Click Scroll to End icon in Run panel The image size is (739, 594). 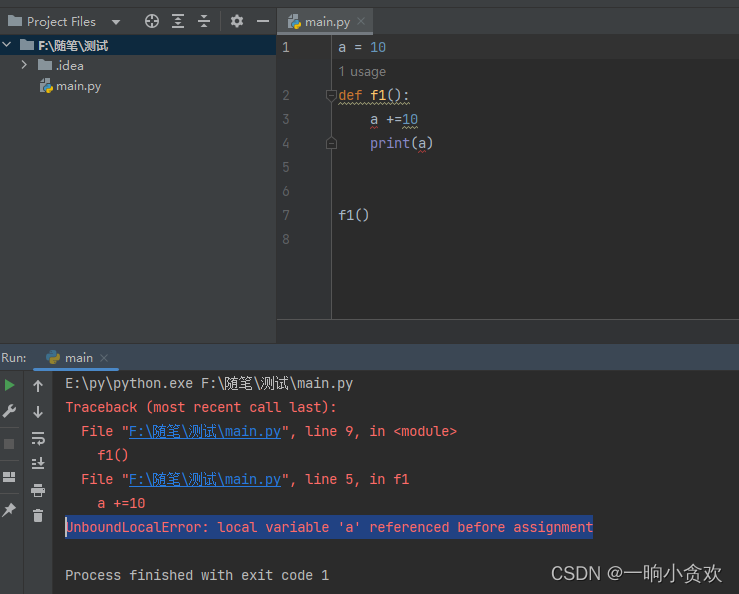(x=38, y=463)
